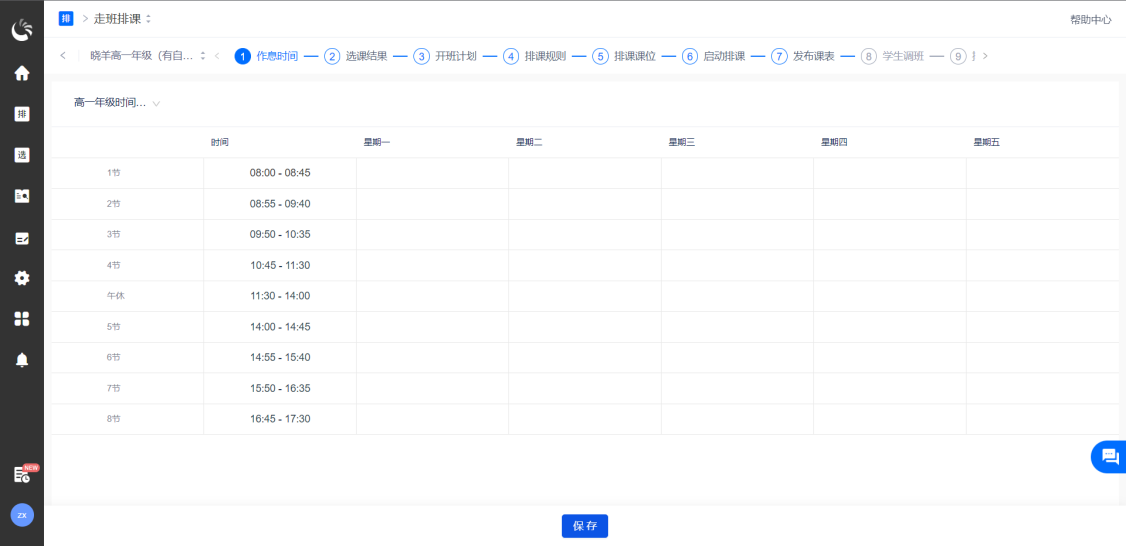This screenshot has width=1126, height=546.
Task: Expand the 高一年级时间 schedule dropdown
Action: 116,103
